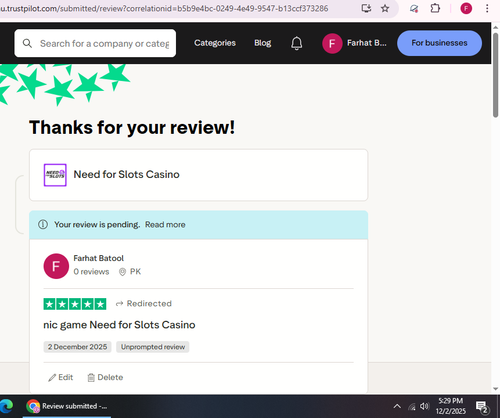Click the review title nic game Need for Slots Casino
This screenshot has width=500, height=418.
119,325
